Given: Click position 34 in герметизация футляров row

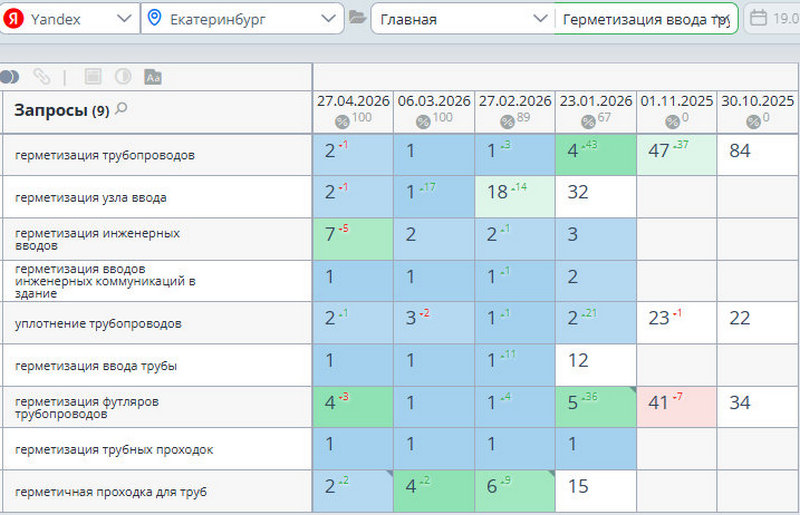Looking at the screenshot, I should [x=740, y=403].
